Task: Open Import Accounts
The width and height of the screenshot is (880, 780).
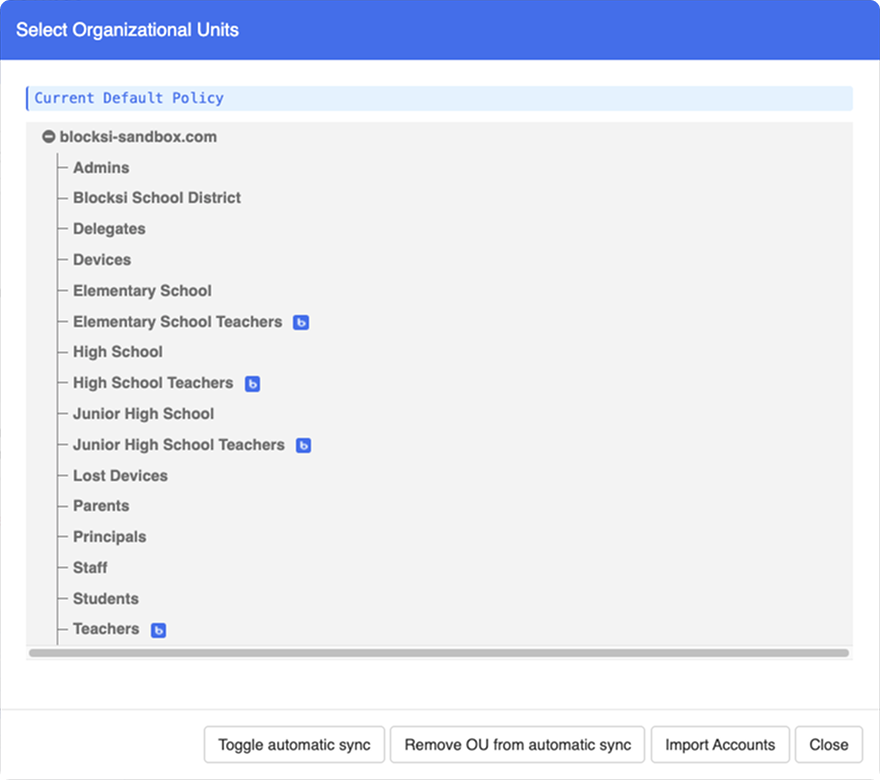Action: (x=720, y=745)
